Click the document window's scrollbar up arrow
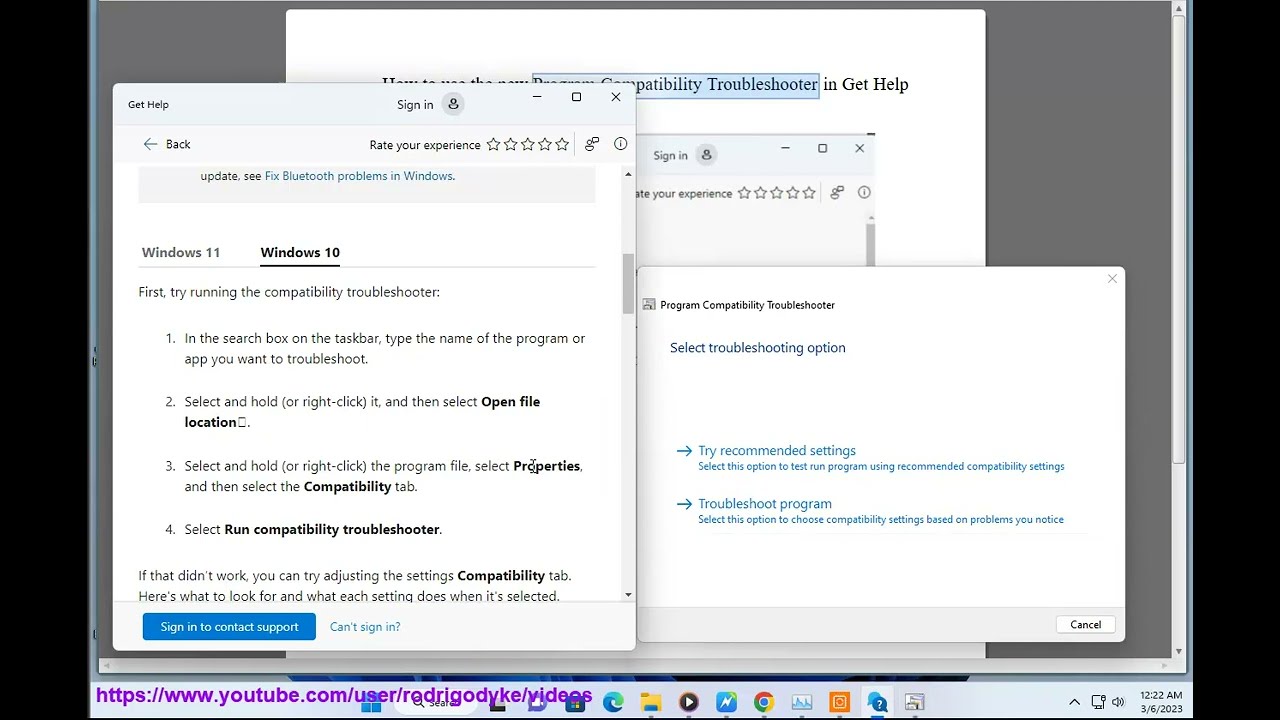 1179,9
